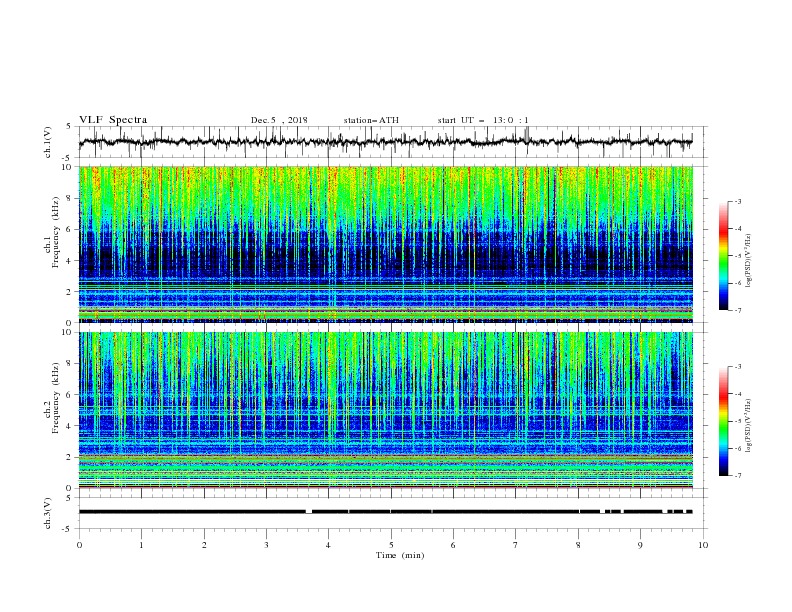Click the "ch.3(V)" axis label
792x612 pixels.
point(48,513)
